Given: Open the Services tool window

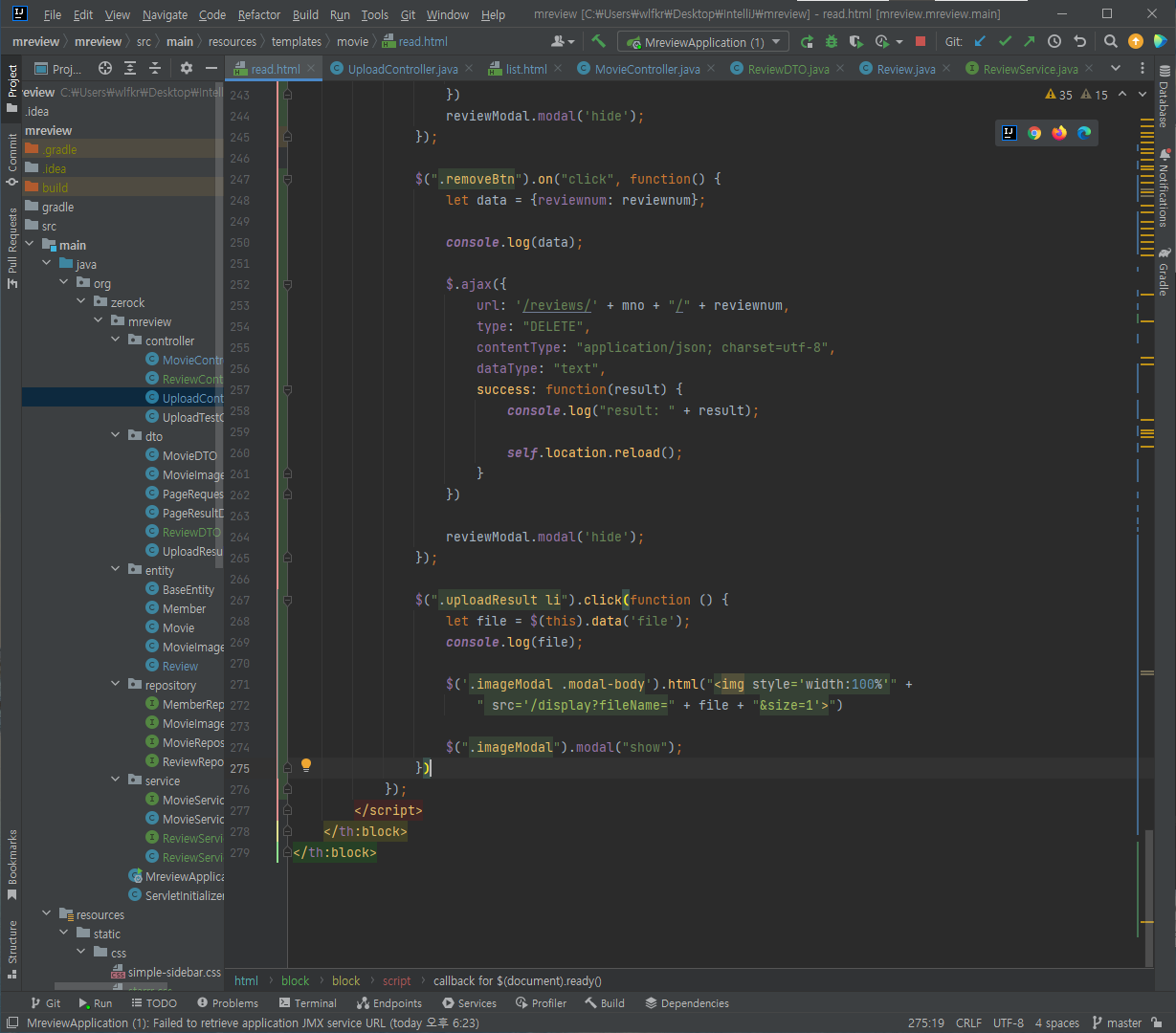Looking at the screenshot, I should pyautogui.click(x=470, y=1003).
